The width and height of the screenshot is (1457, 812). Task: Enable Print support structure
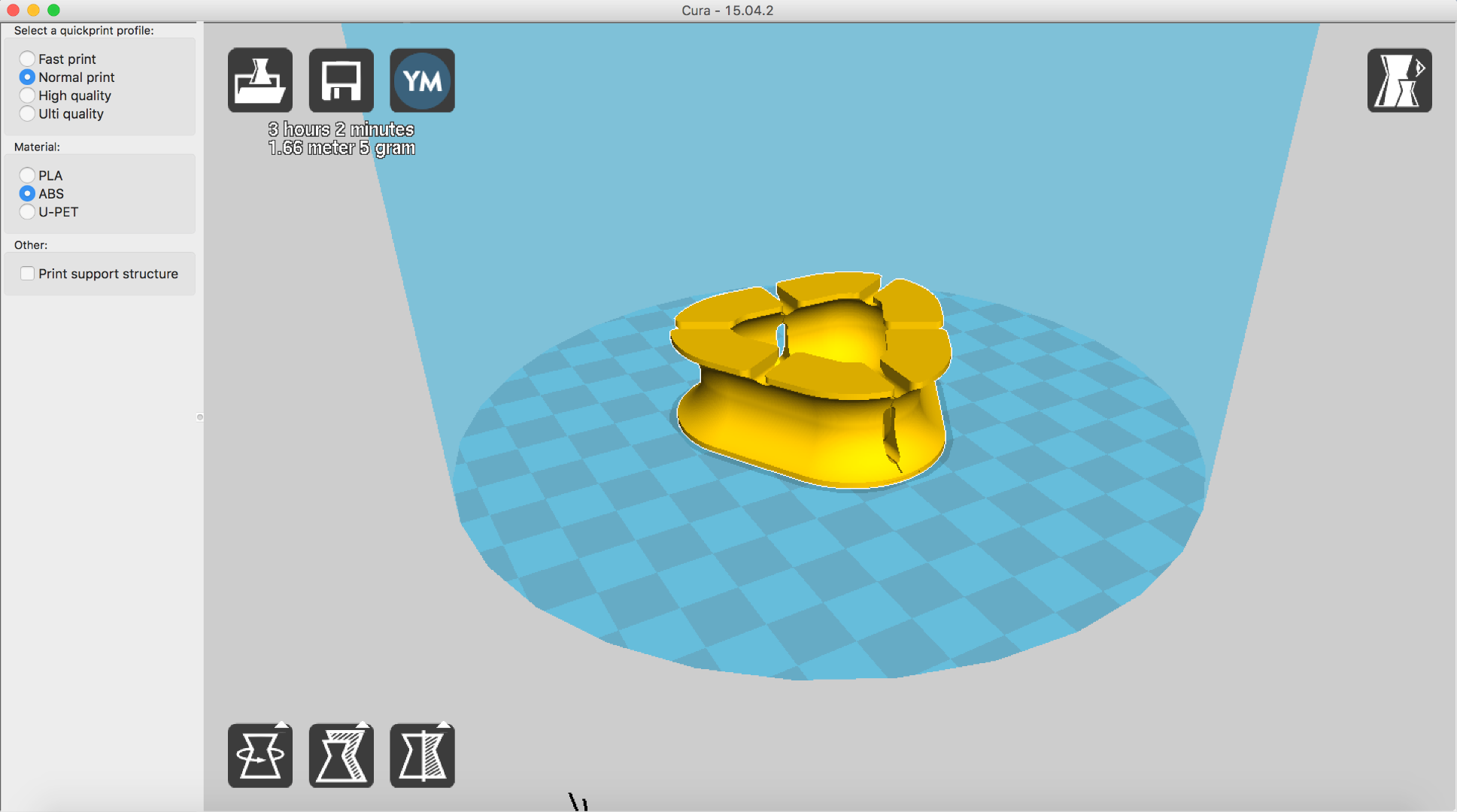pos(28,273)
